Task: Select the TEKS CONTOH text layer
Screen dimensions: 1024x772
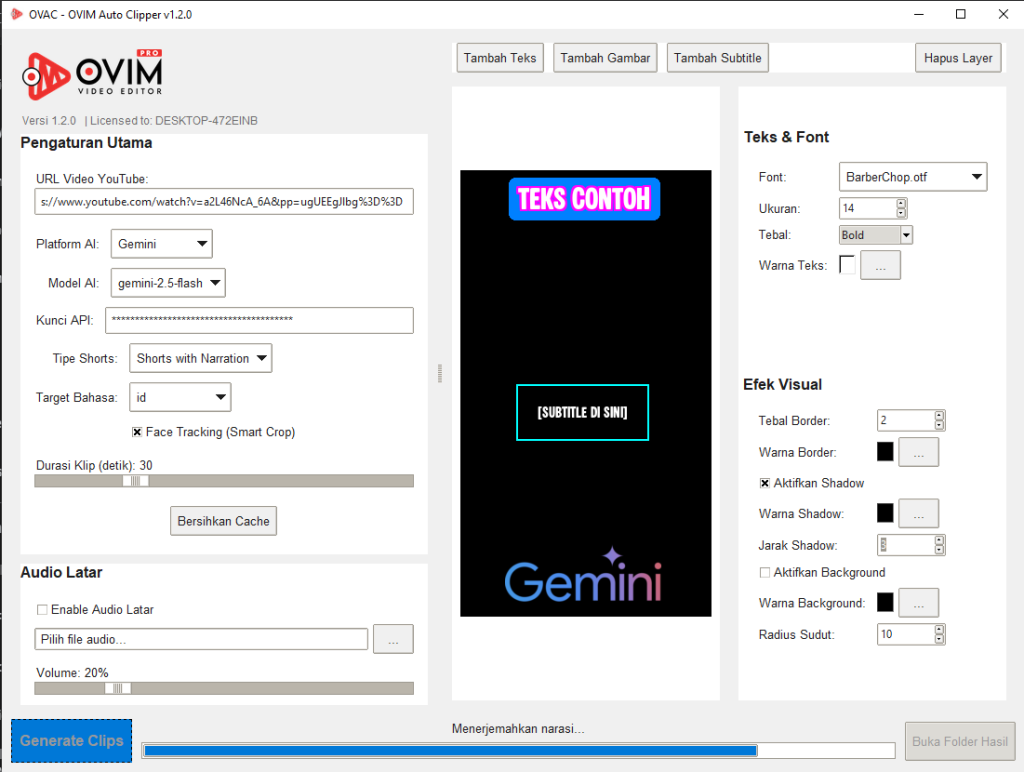Action: (x=584, y=199)
